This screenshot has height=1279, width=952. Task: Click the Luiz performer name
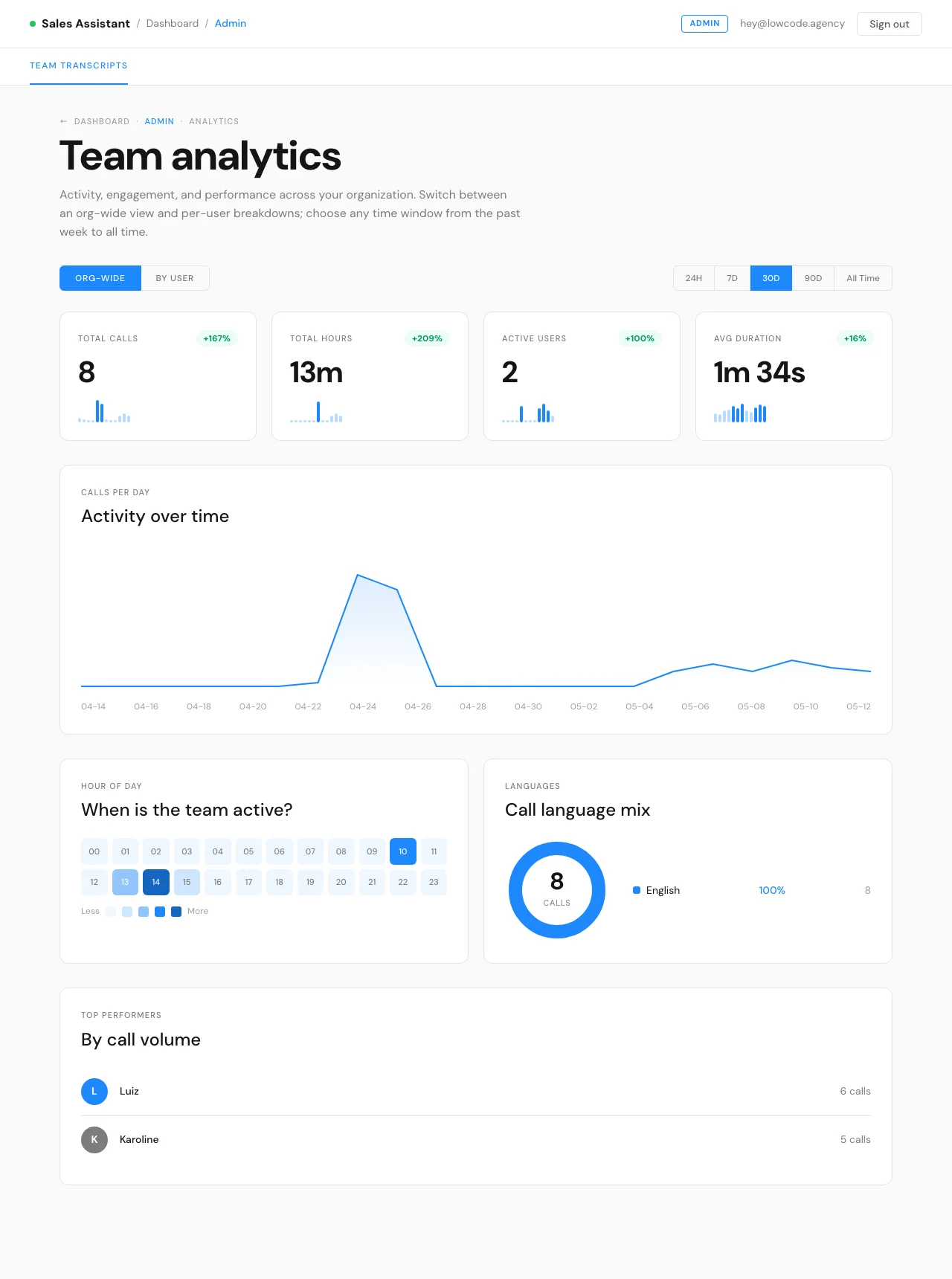129,1091
